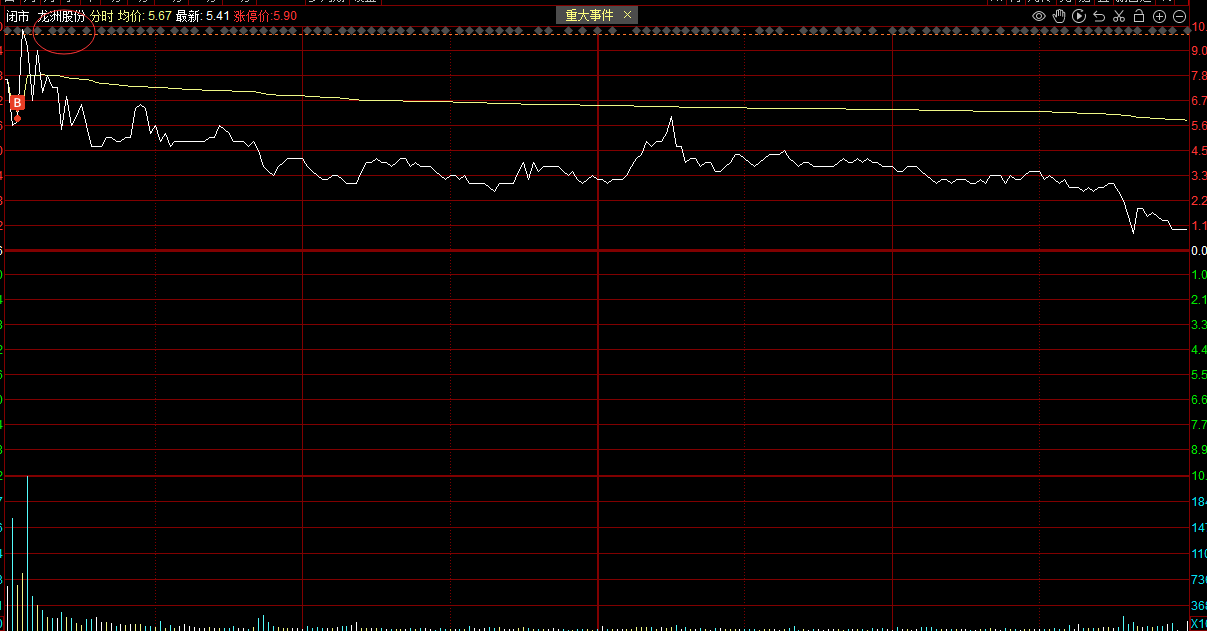Click the 0.0 baseline axis label

tap(1198, 251)
